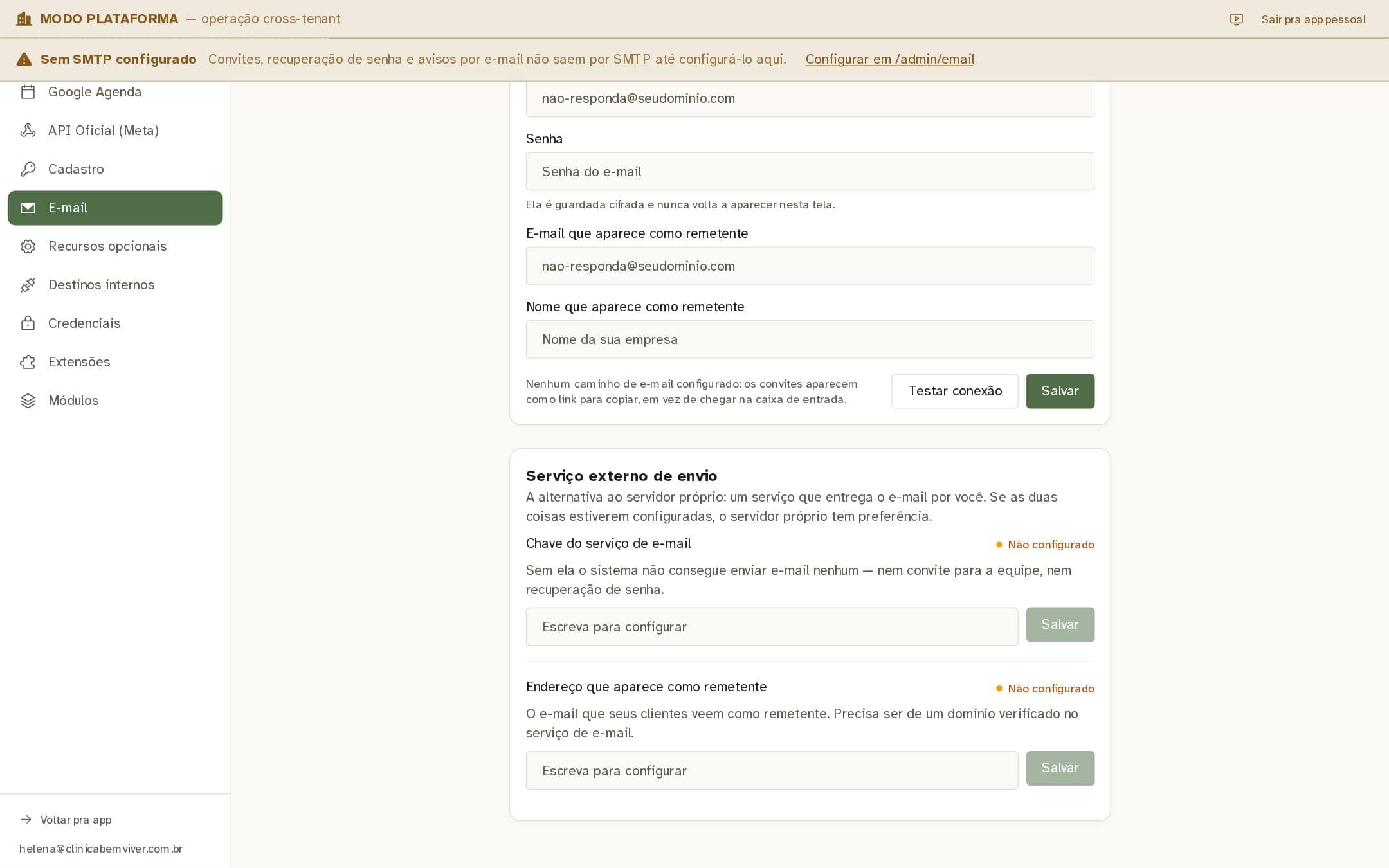The width and height of the screenshot is (1389, 868).
Task: Click the Credenciais lock icon
Action: 28,323
